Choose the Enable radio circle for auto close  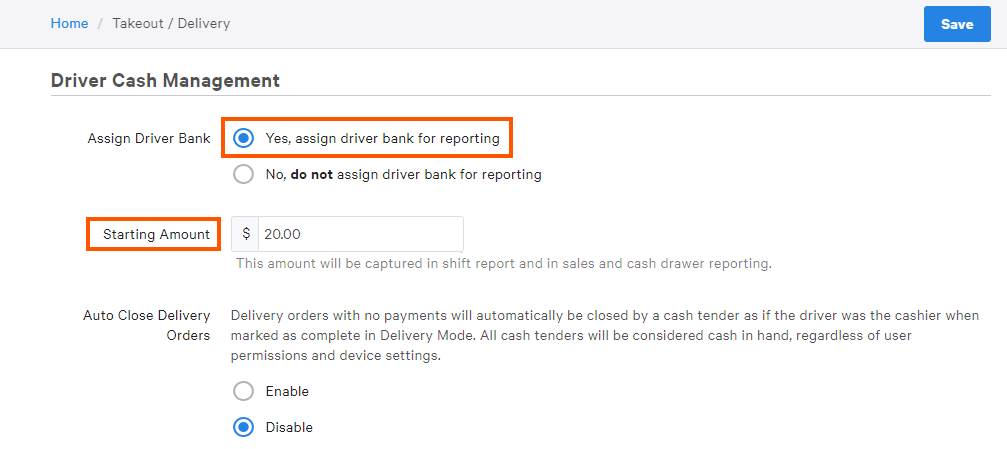pyautogui.click(x=243, y=391)
